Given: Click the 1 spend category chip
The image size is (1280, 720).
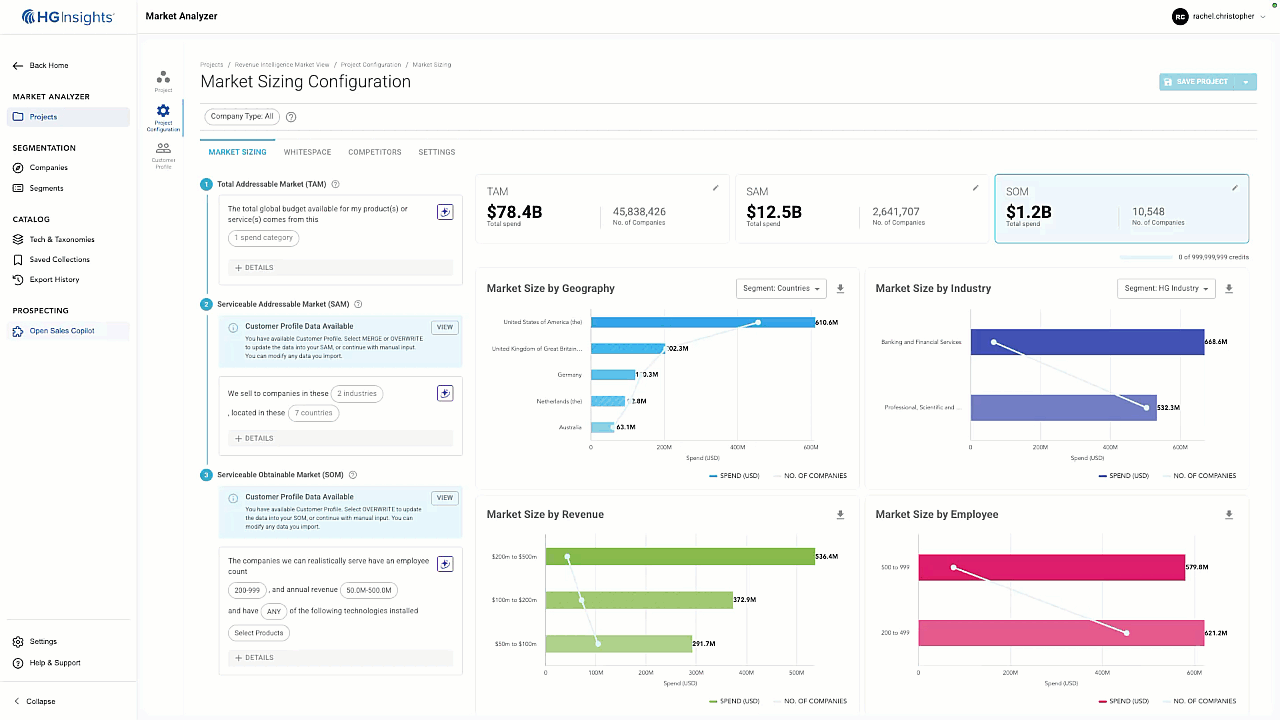Looking at the screenshot, I should [264, 238].
